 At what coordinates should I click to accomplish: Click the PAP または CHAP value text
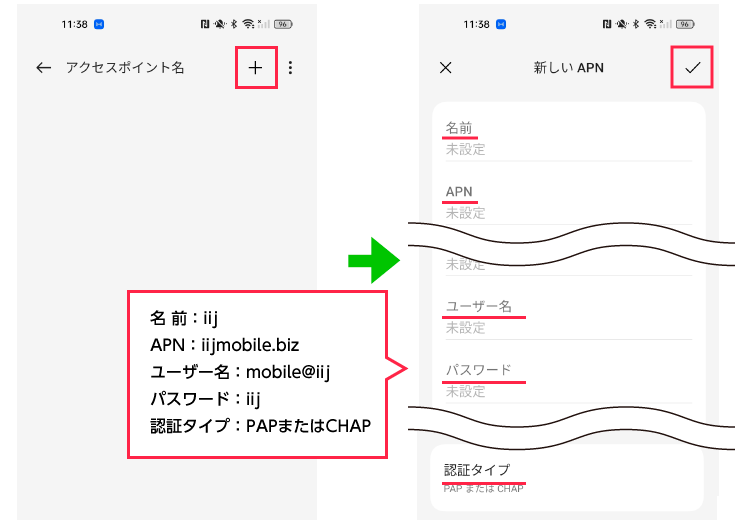483,489
